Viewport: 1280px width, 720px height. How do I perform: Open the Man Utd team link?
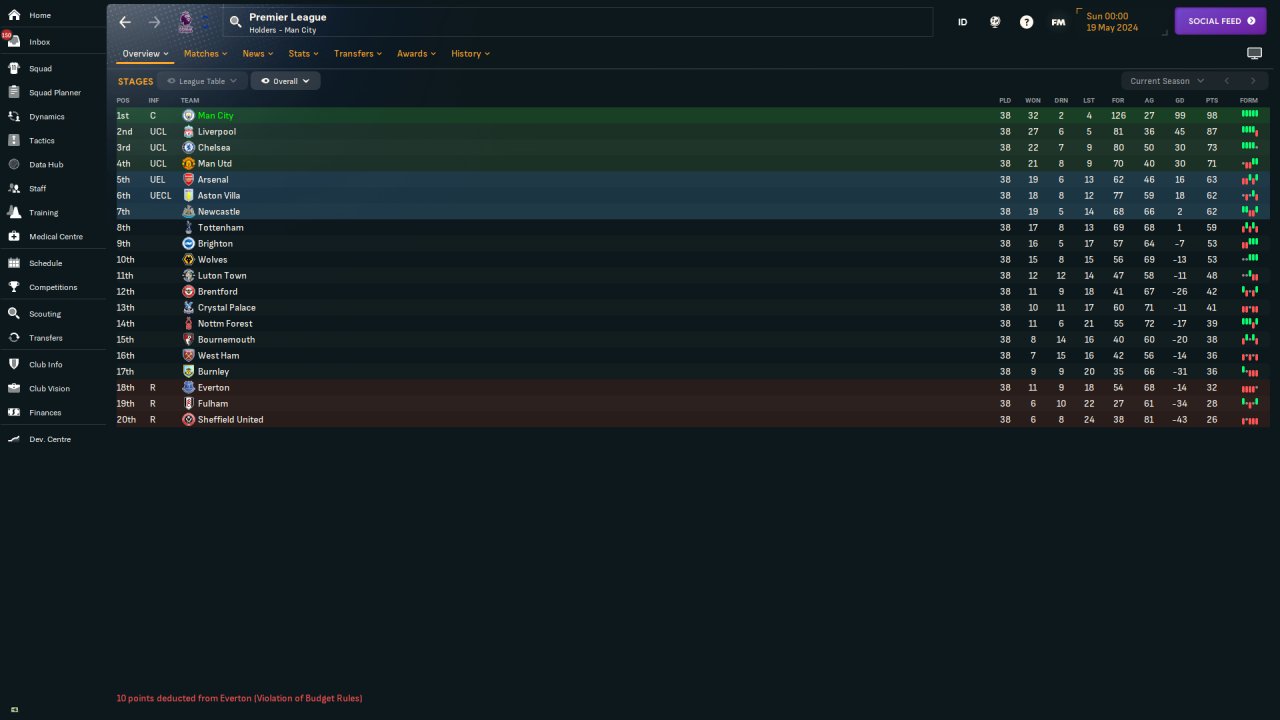[x=215, y=164]
